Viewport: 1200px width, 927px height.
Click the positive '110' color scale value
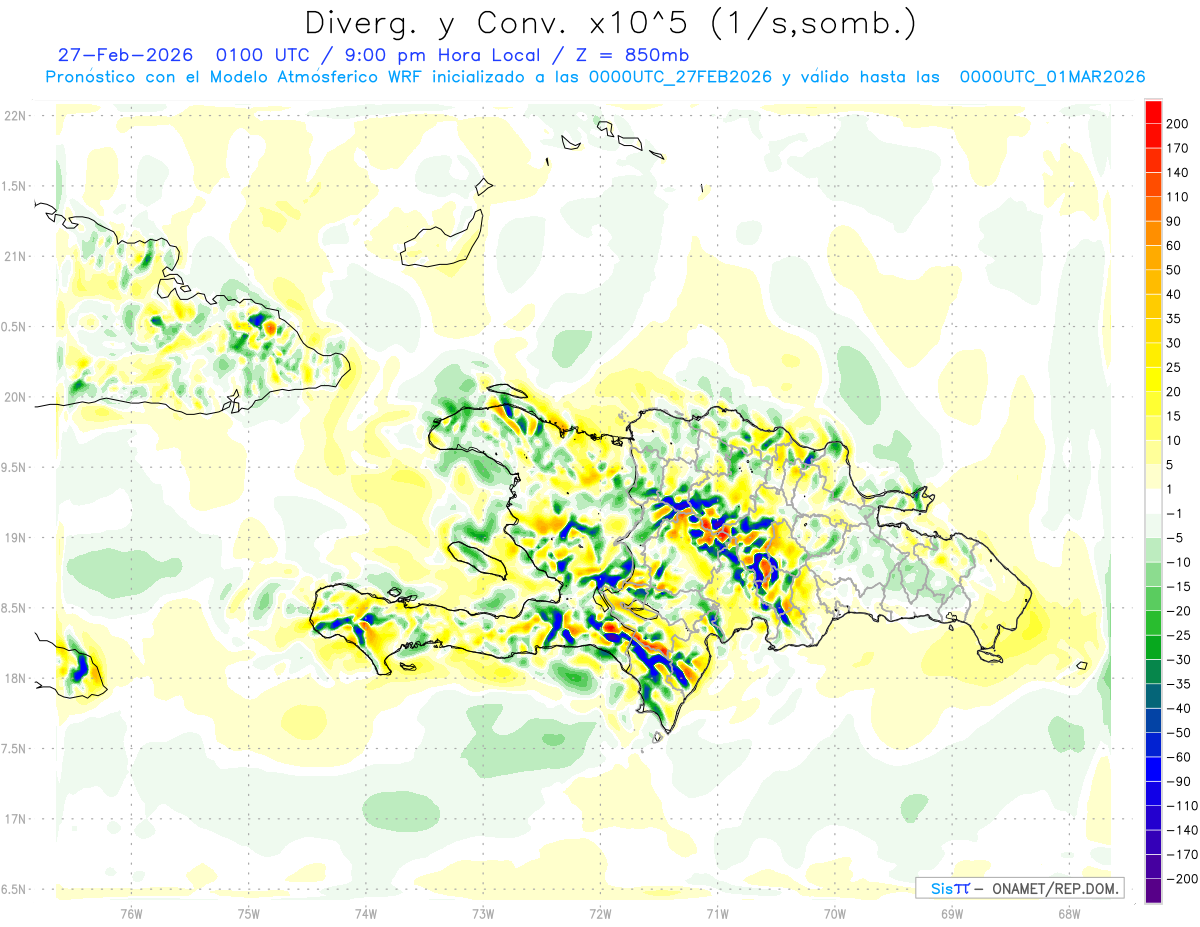[x=1178, y=198]
